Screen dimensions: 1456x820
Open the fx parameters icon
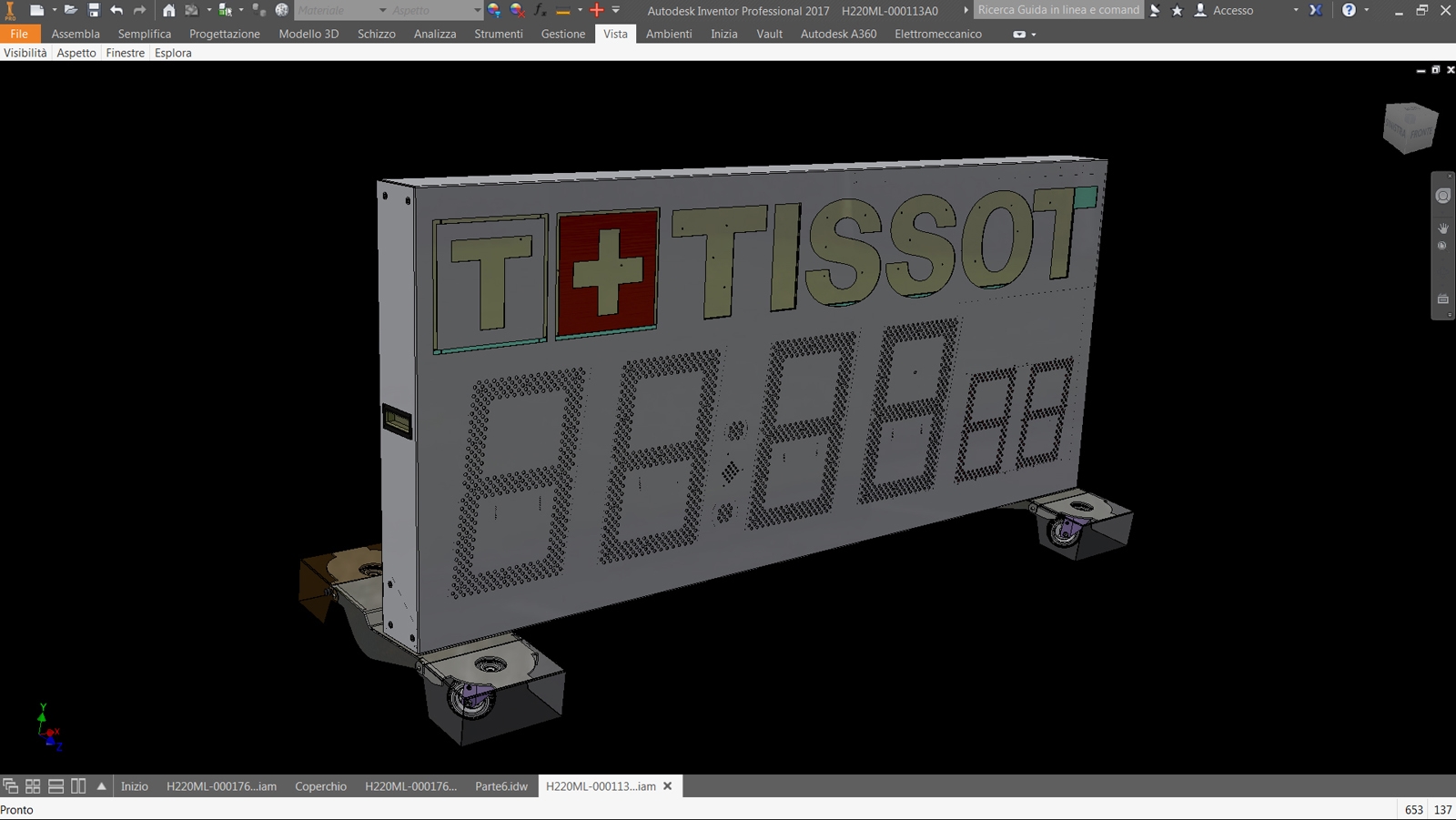point(541,10)
